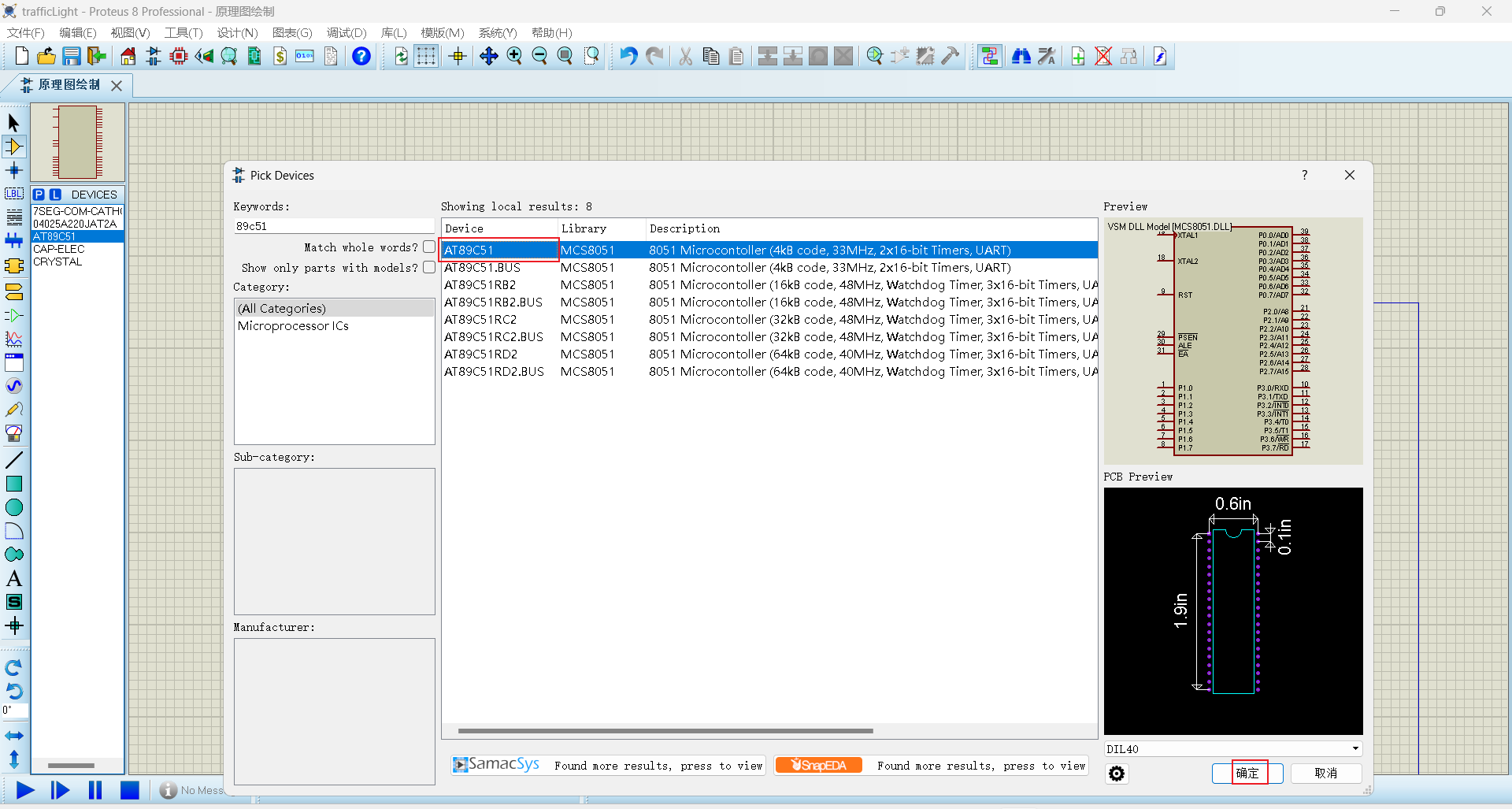Select the AT89C51RD2.BUS device row

click(769, 372)
